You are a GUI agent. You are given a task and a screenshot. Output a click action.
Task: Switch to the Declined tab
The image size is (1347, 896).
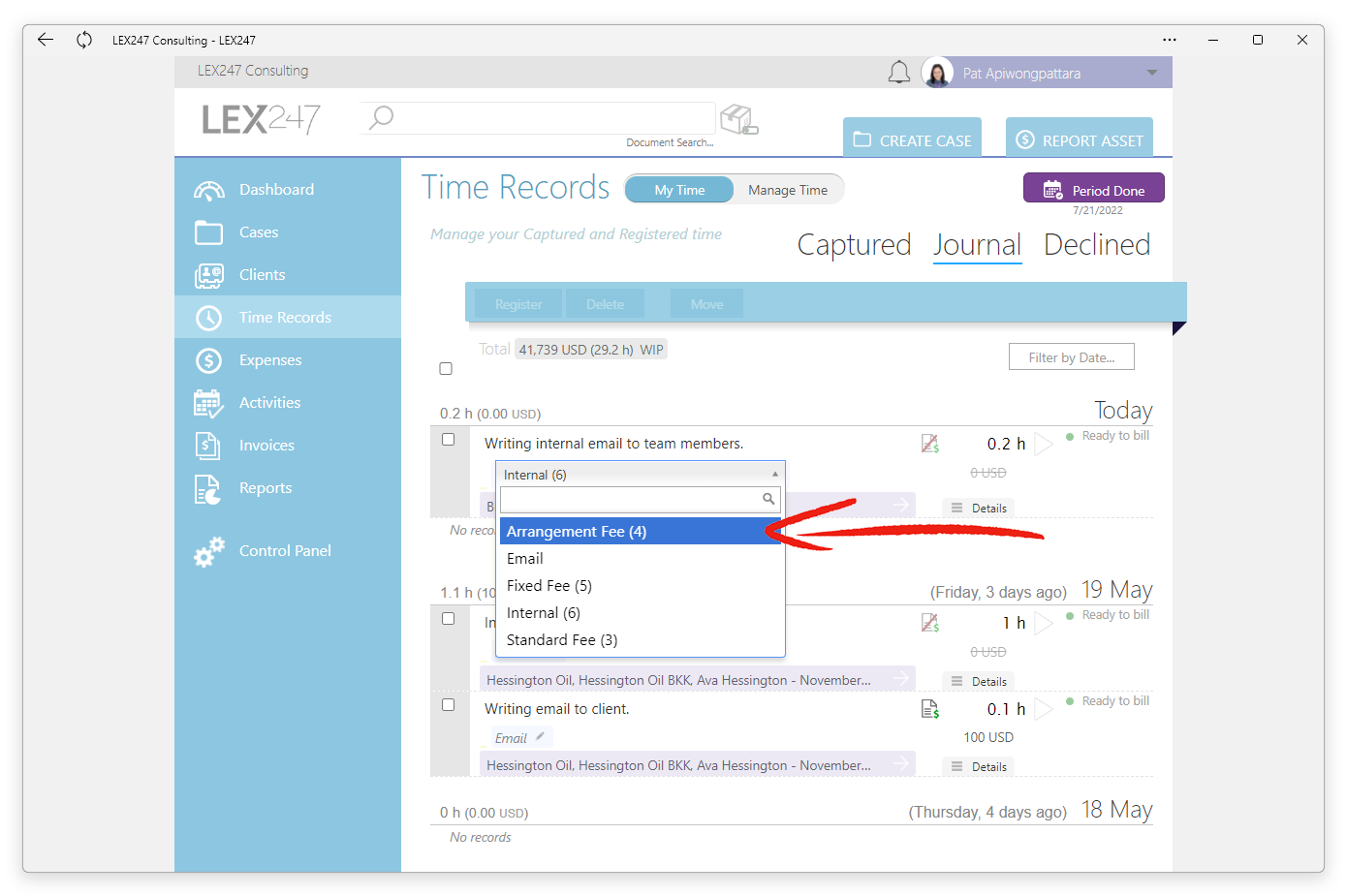(1097, 245)
